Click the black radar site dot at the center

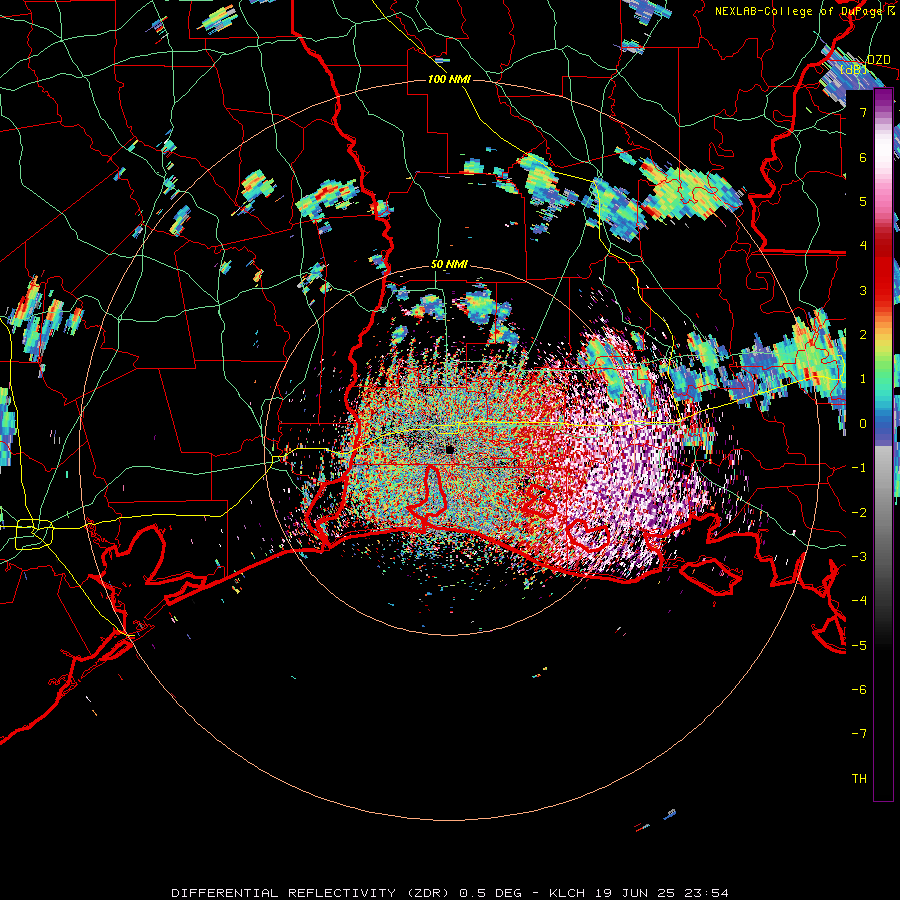(449, 450)
